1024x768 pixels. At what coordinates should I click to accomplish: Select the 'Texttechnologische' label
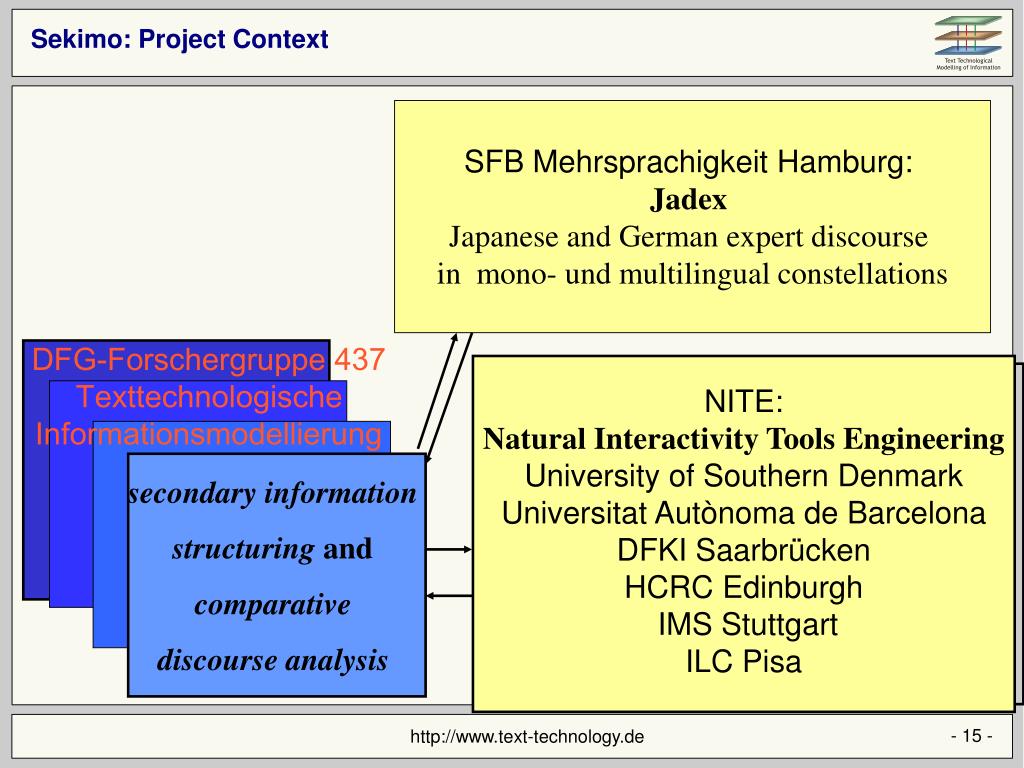point(209,397)
